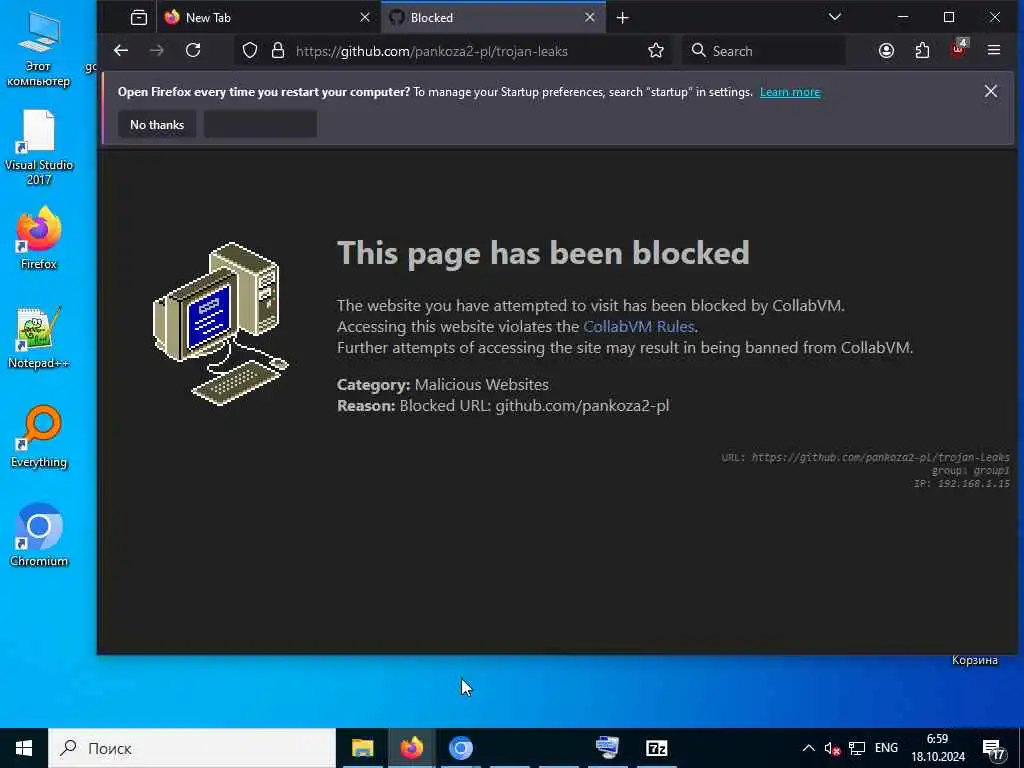The height and width of the screenshot is (768, 1024).
Task: Open notification center with 17 badge
Action: 994,749
